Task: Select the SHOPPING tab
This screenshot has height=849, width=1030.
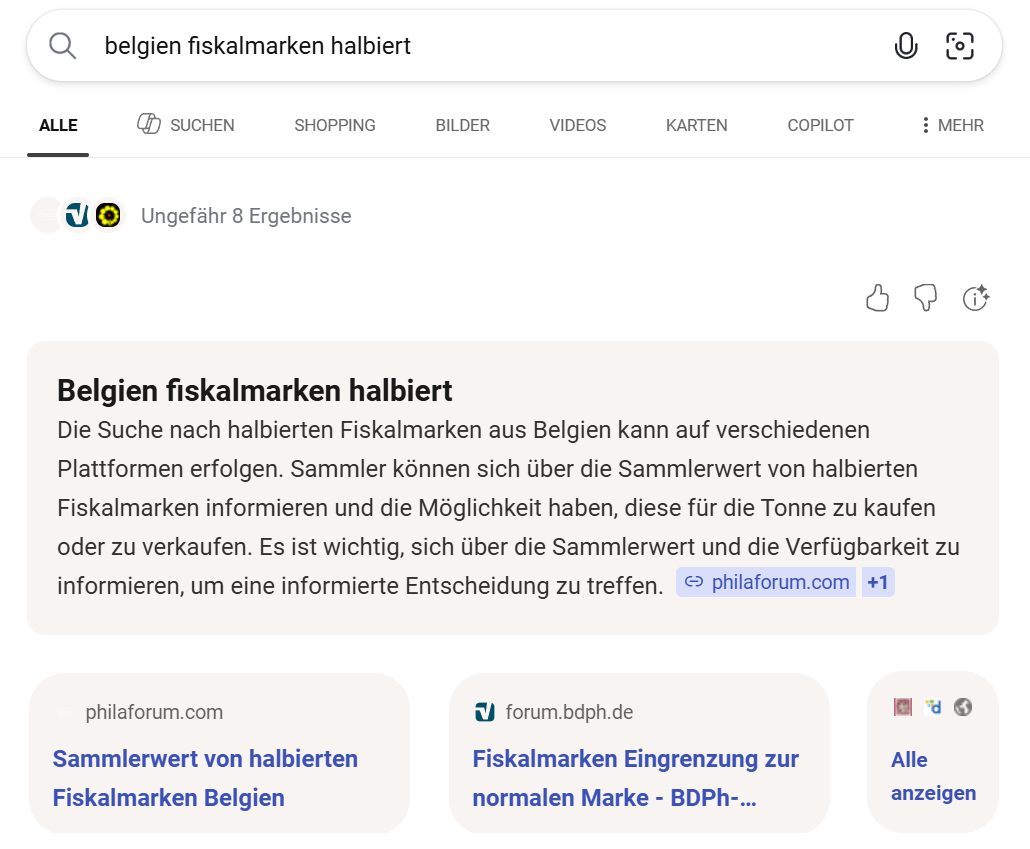Action: (x=334, y=125)
